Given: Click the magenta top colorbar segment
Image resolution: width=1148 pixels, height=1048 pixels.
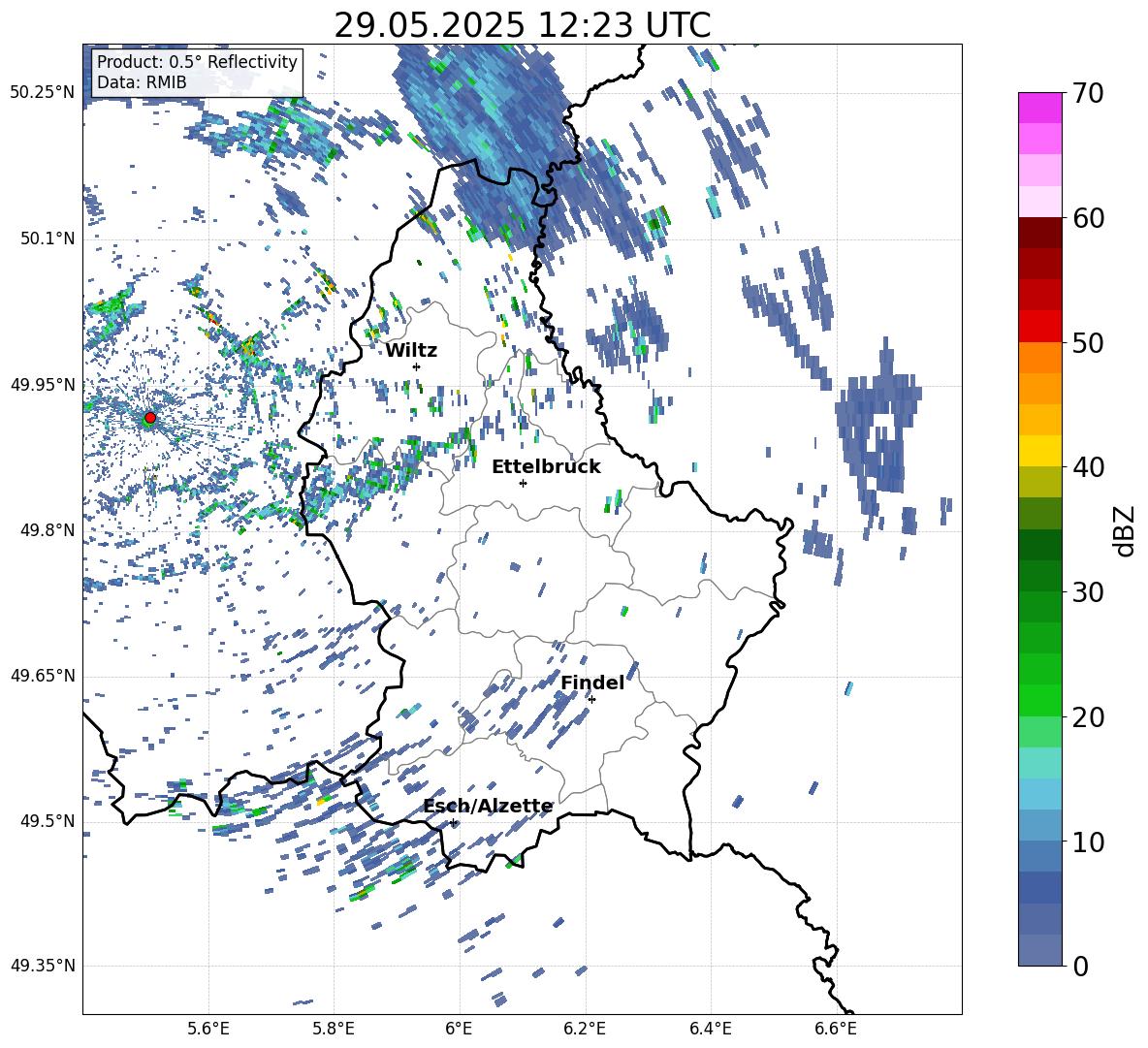Looking at the screenshot, I should 1039,109.
